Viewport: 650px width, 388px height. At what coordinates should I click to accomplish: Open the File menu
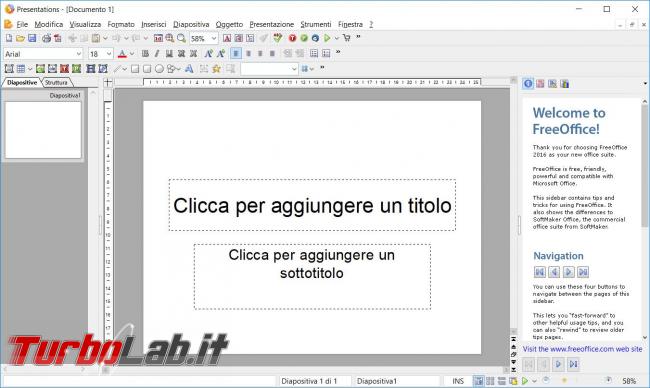(22, 24)
